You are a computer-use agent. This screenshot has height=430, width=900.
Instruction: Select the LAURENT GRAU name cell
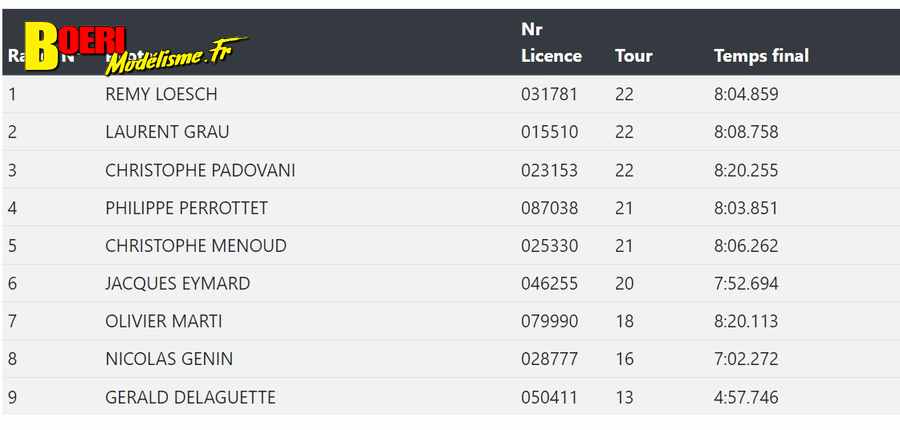[x=167, y=132]
